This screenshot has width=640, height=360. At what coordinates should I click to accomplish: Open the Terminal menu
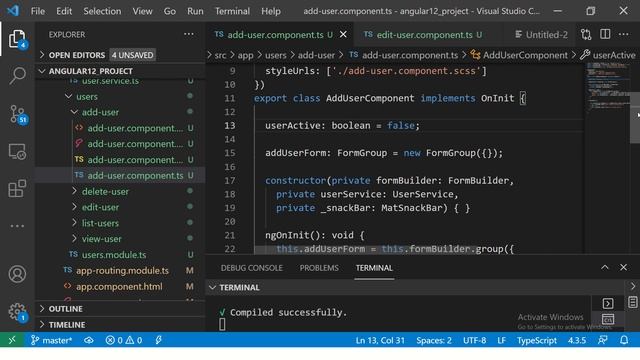[232, 11]
